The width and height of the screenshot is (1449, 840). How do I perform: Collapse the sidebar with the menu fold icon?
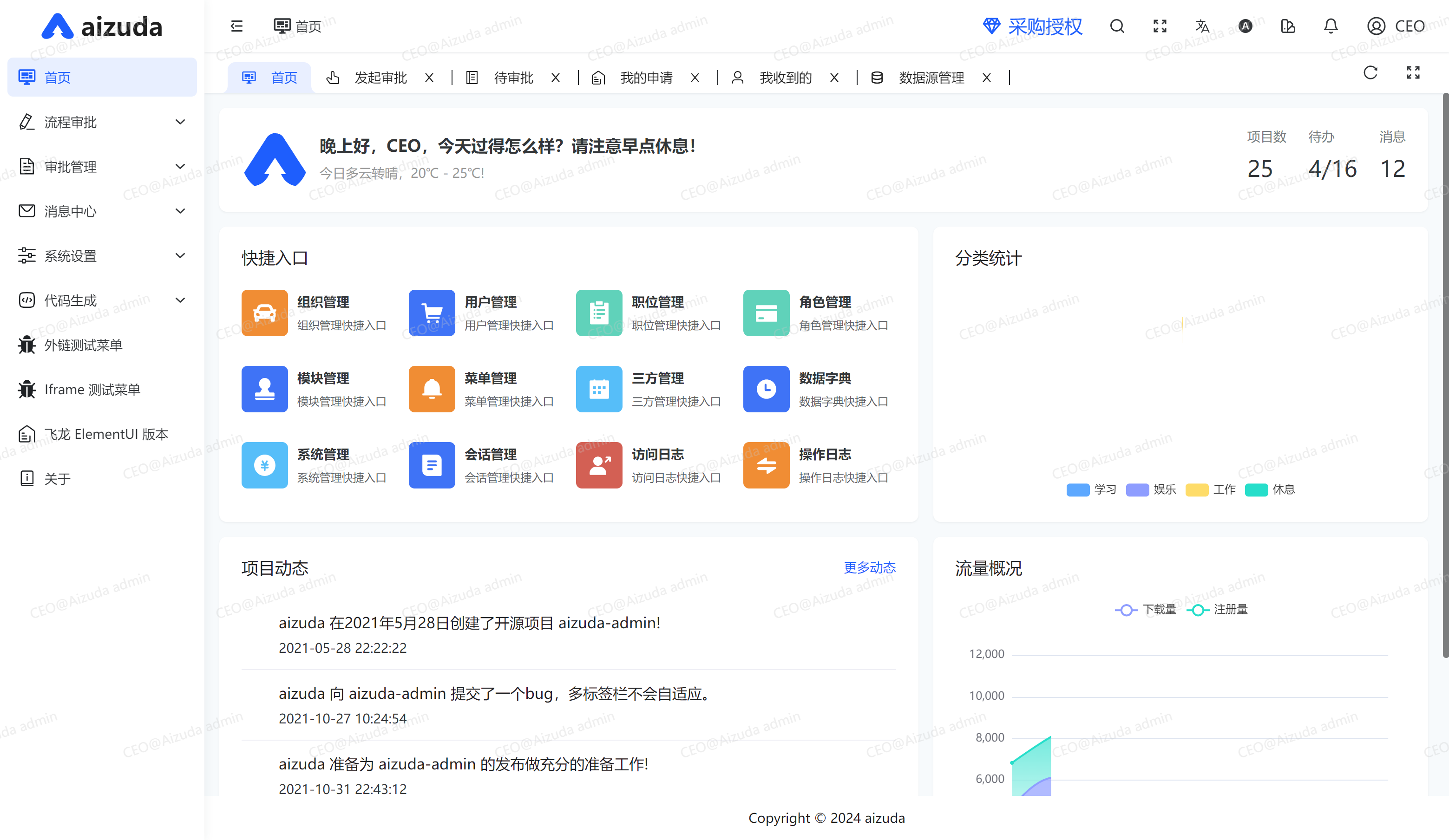pyautogui.click(x=236, y=26)
